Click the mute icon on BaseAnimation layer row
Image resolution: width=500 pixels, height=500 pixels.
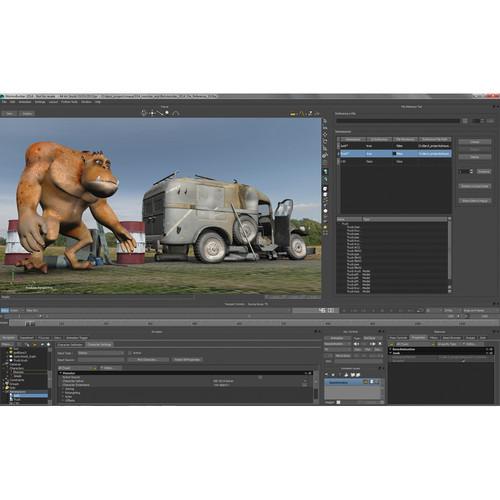[x=376, y=382]
